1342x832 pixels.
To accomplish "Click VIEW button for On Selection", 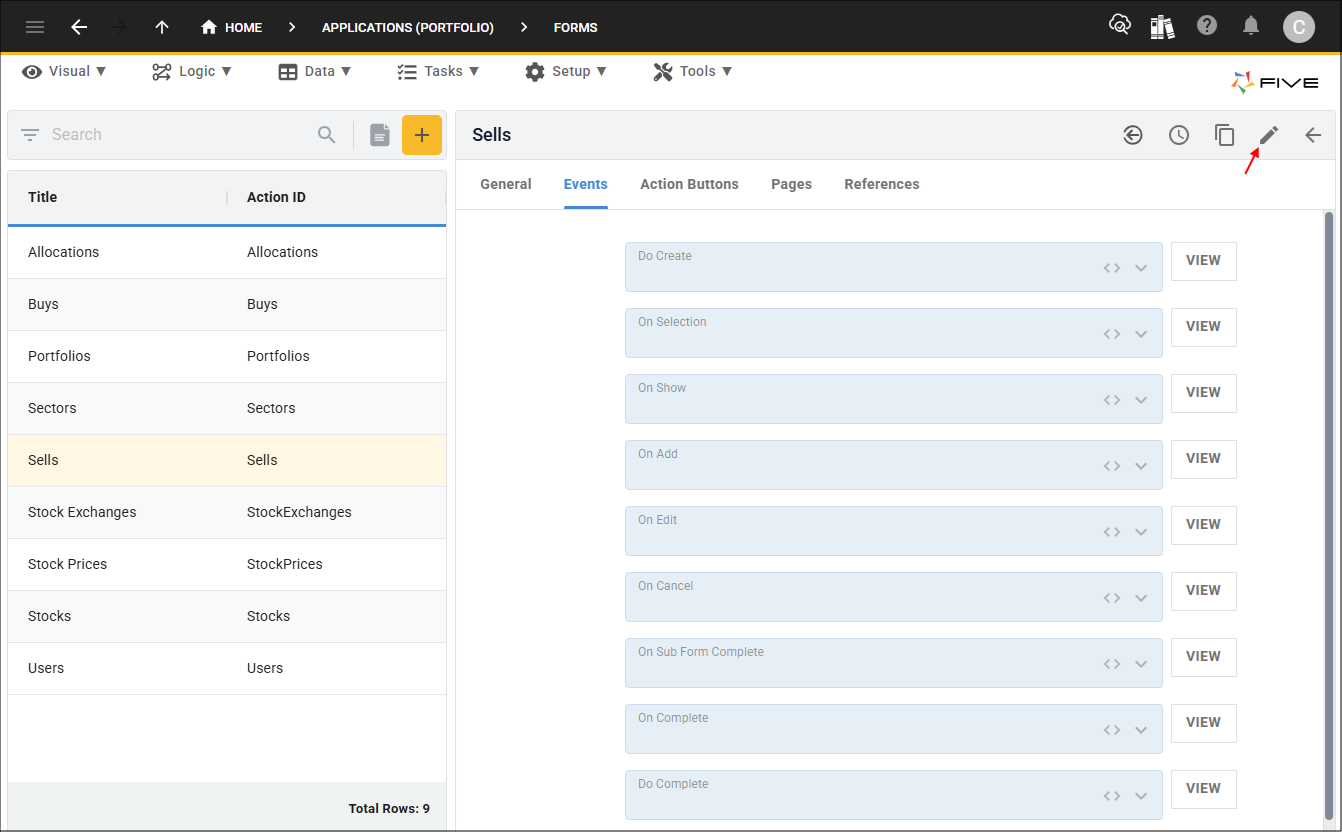I will [x=1203, y=327].
